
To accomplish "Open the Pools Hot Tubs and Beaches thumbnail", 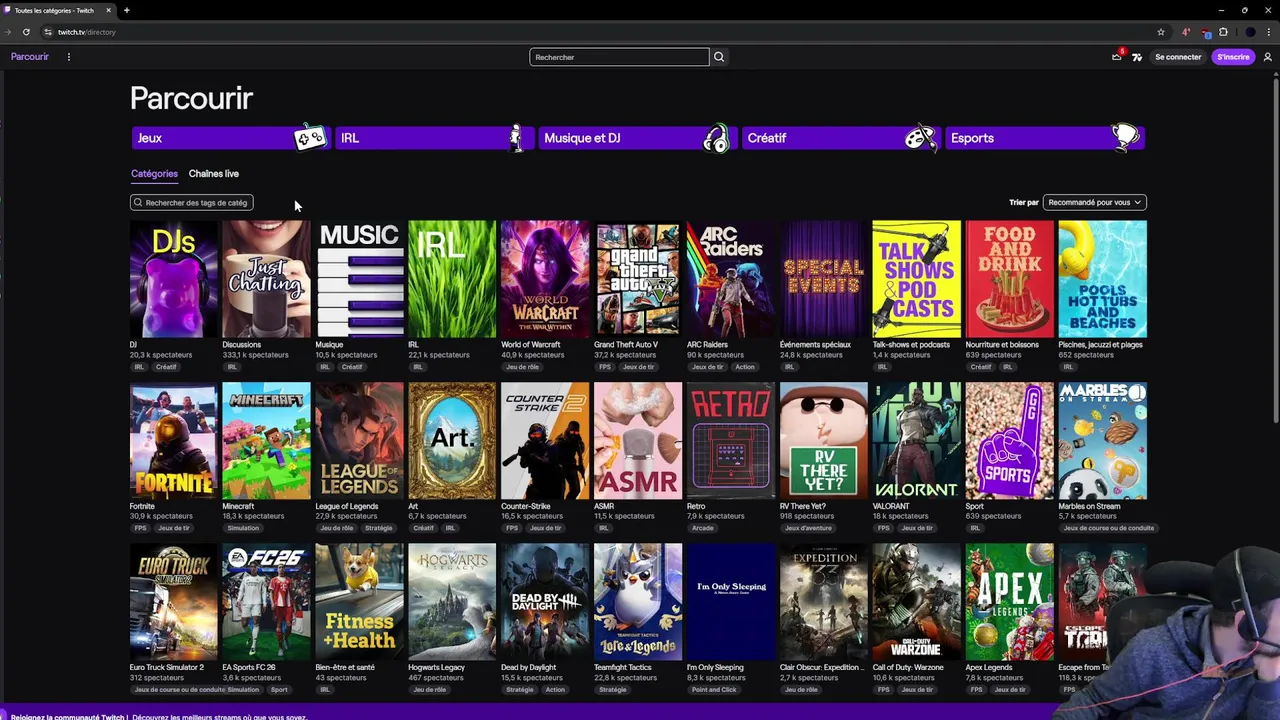I will coord(1102,279).
